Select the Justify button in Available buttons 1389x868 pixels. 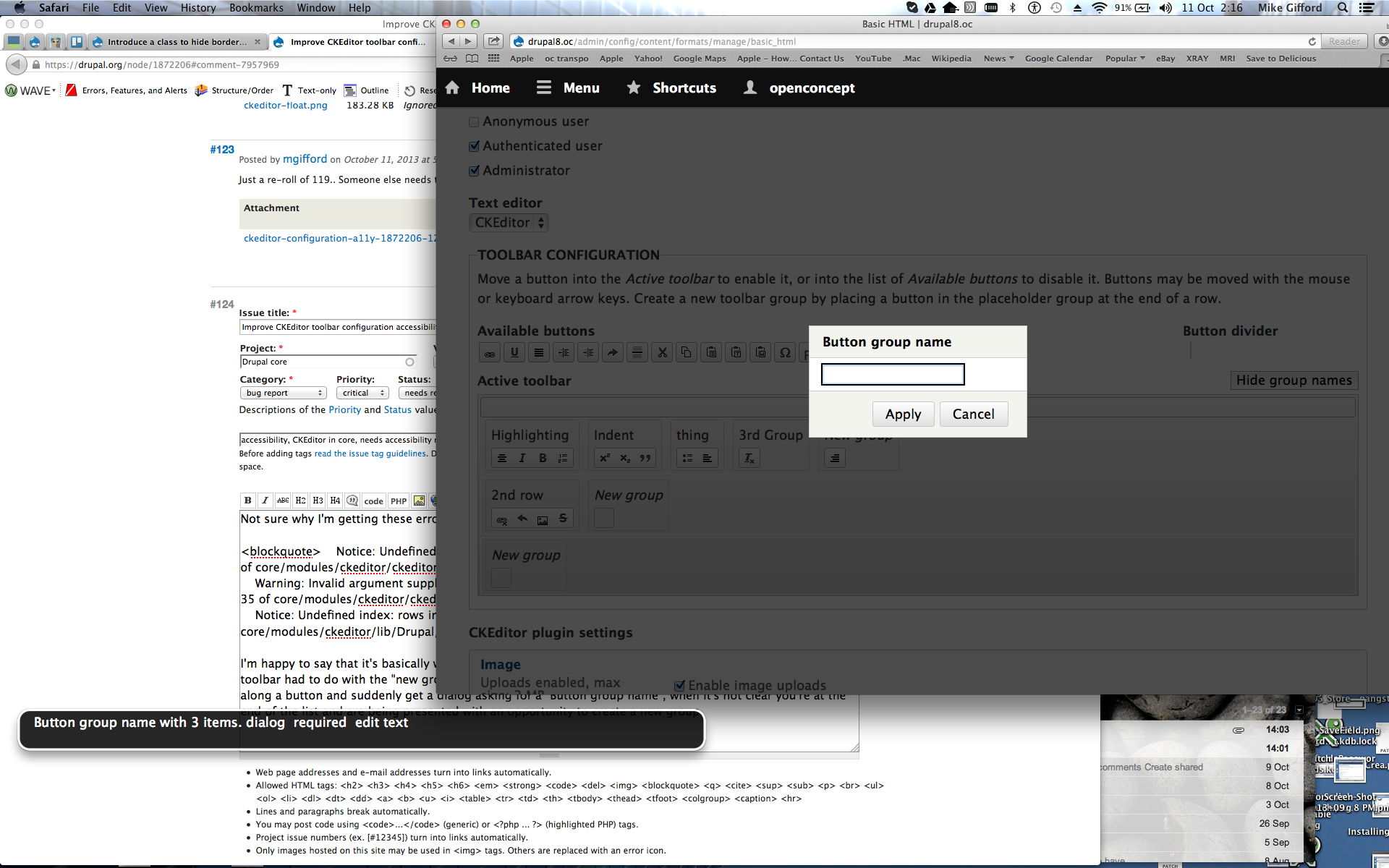click(539, 353)
